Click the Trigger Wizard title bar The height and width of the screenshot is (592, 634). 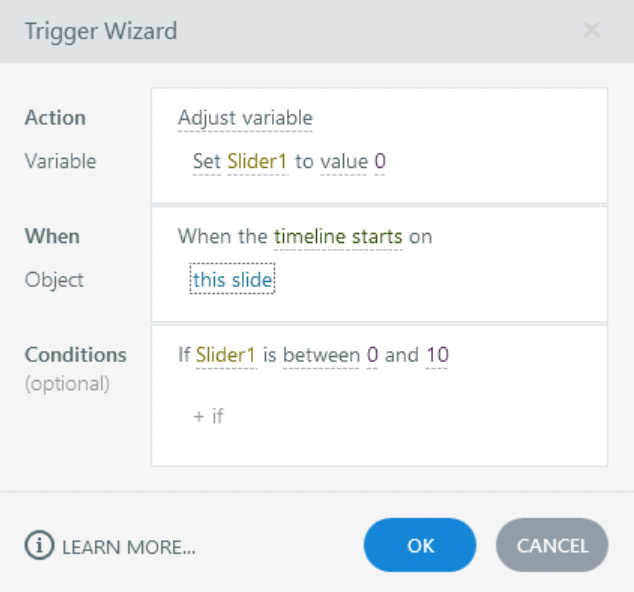(x=317, y=31)
